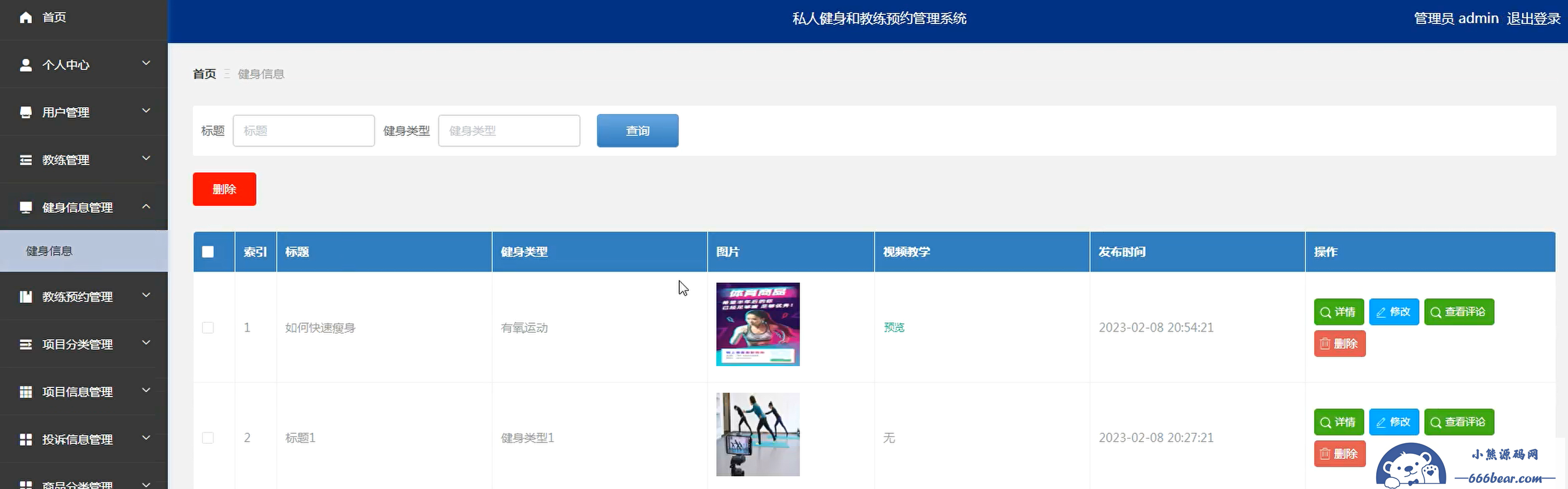1568x489 pixels.
Task: Focus the 标题 search input
Action: 304,131
